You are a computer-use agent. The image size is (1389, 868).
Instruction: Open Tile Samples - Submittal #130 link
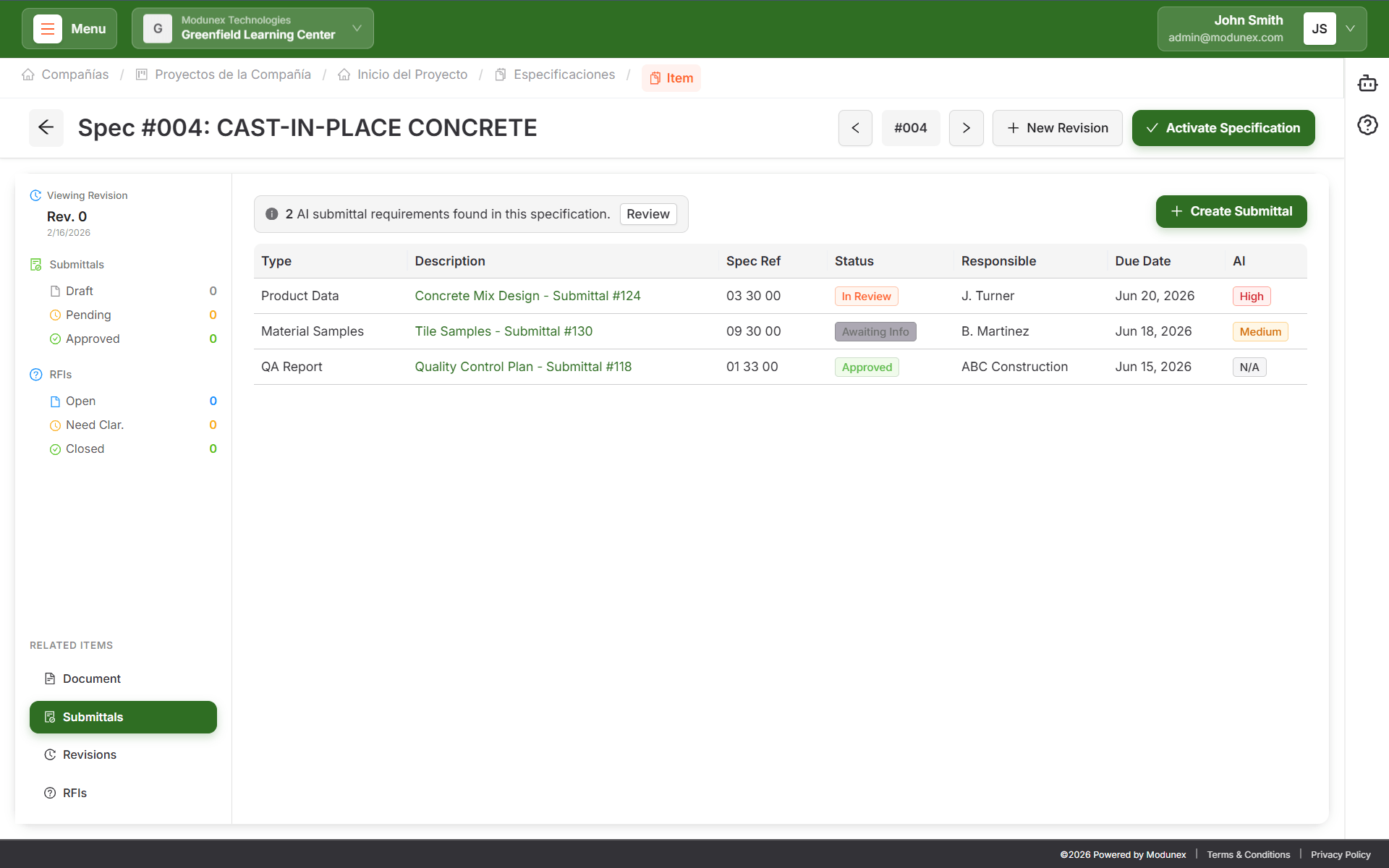[504, 331]
